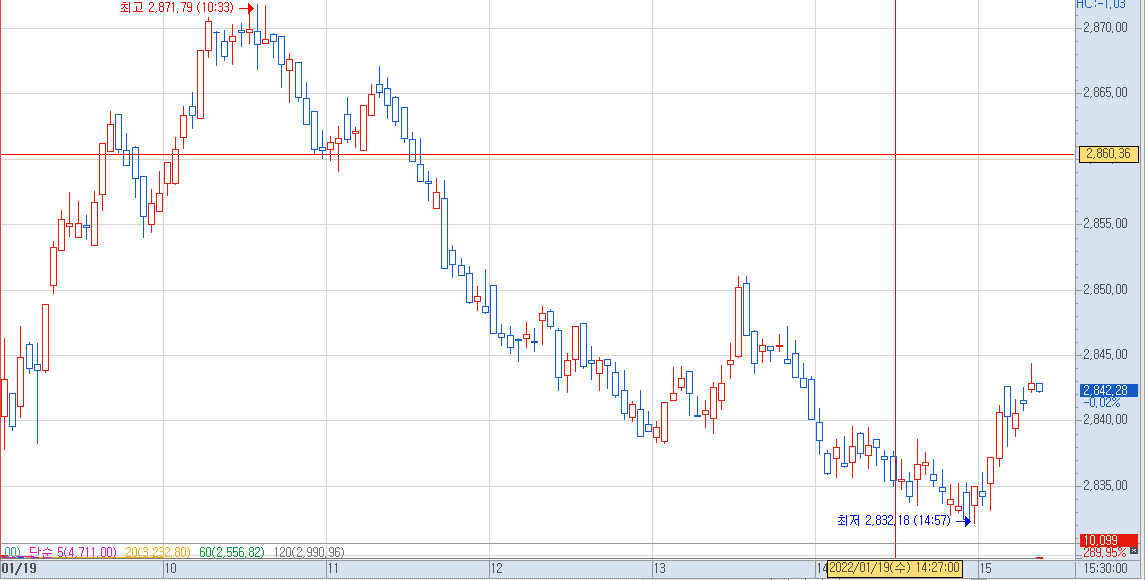
Task: Select the crosshair price tag 2,860.36
Action: click(x=1108, y=153)
